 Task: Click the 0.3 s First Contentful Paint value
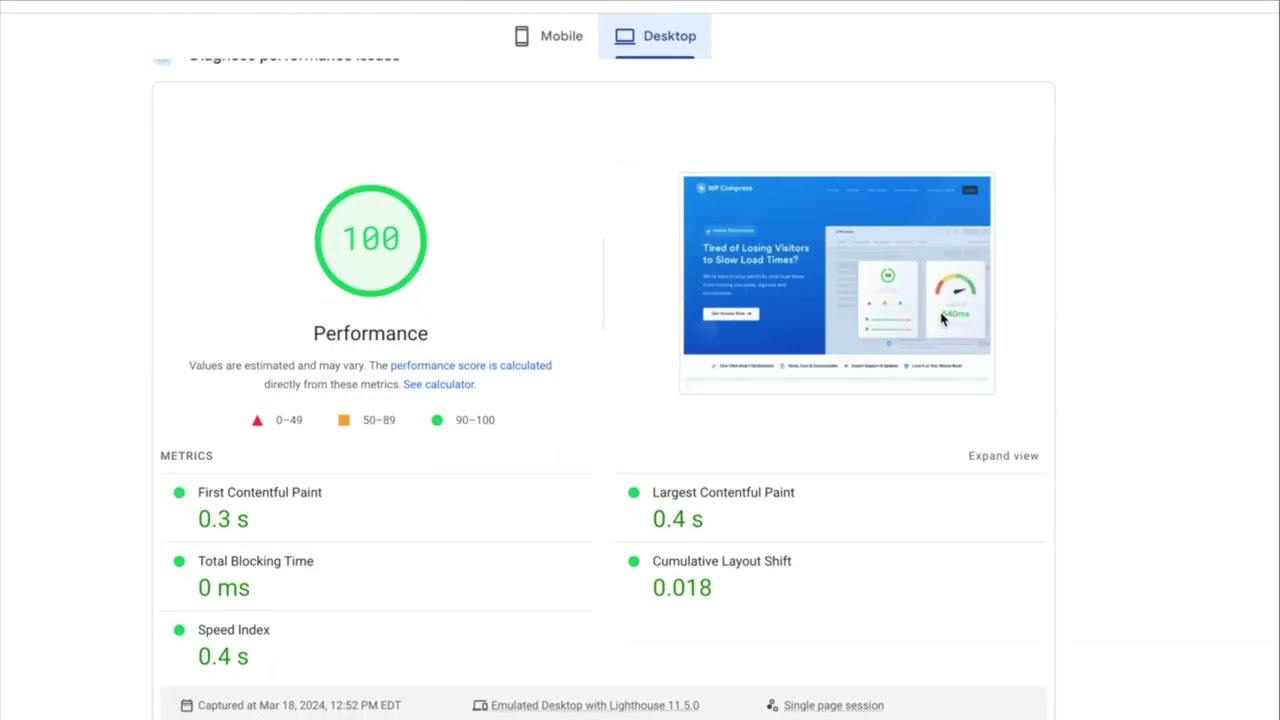click(223, 519)
